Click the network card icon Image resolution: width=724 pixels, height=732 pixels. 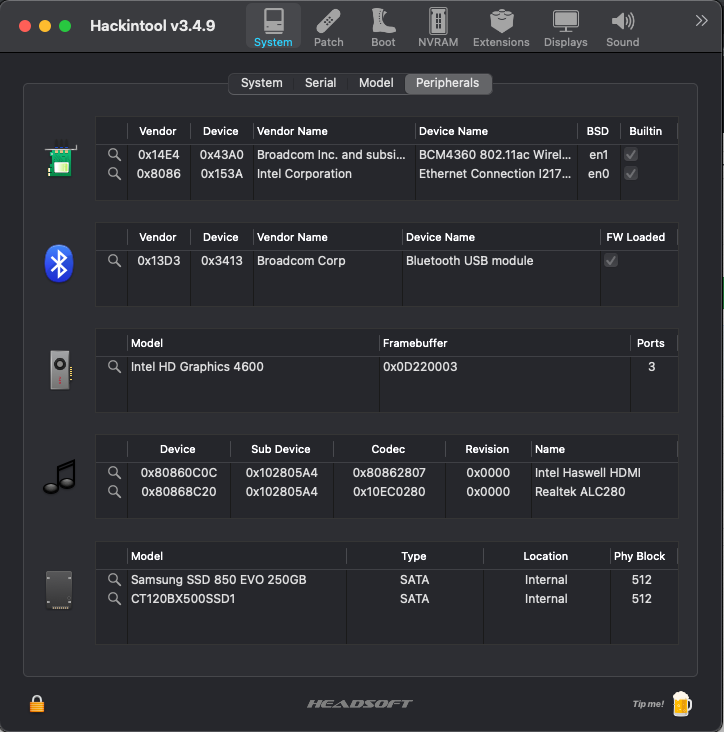coord(60,159)
